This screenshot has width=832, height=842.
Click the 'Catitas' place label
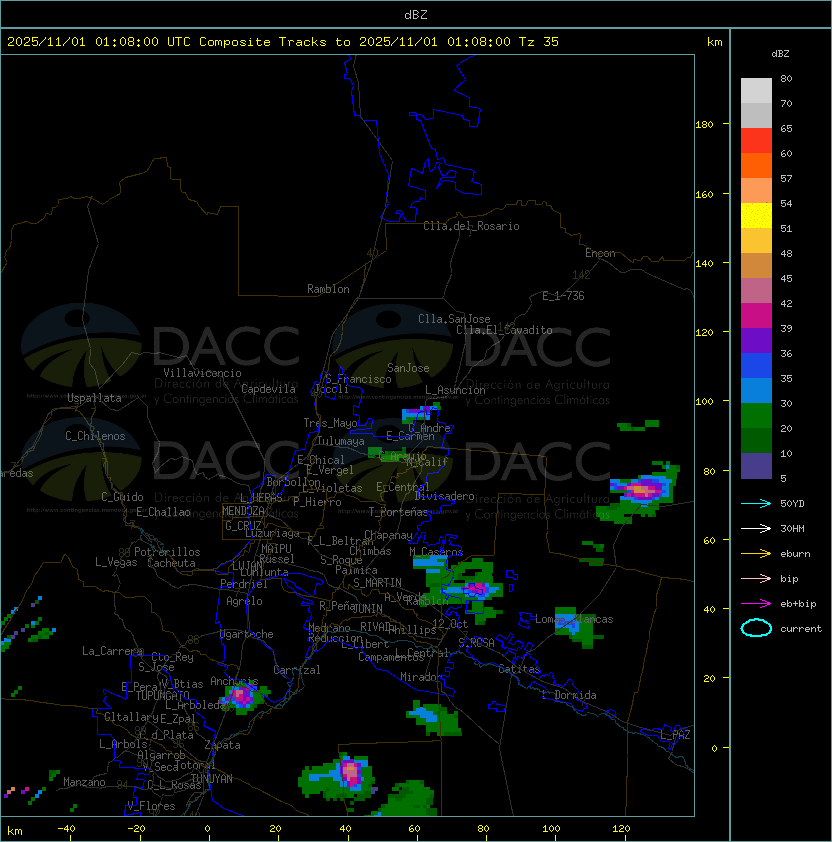pyautogui.click(x=519, y=669)
